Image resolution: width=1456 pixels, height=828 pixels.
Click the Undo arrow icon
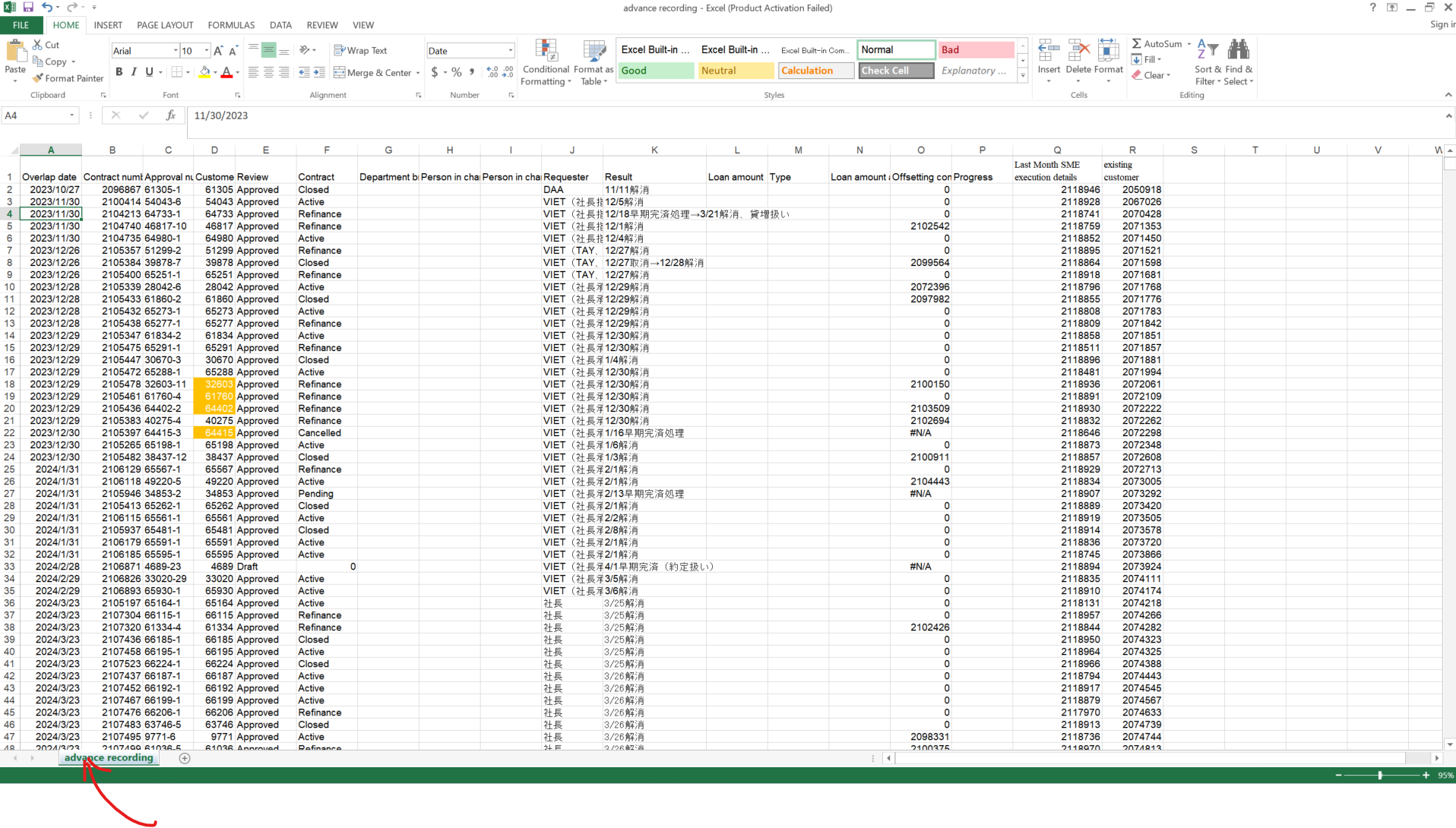(x=47, y=8)
